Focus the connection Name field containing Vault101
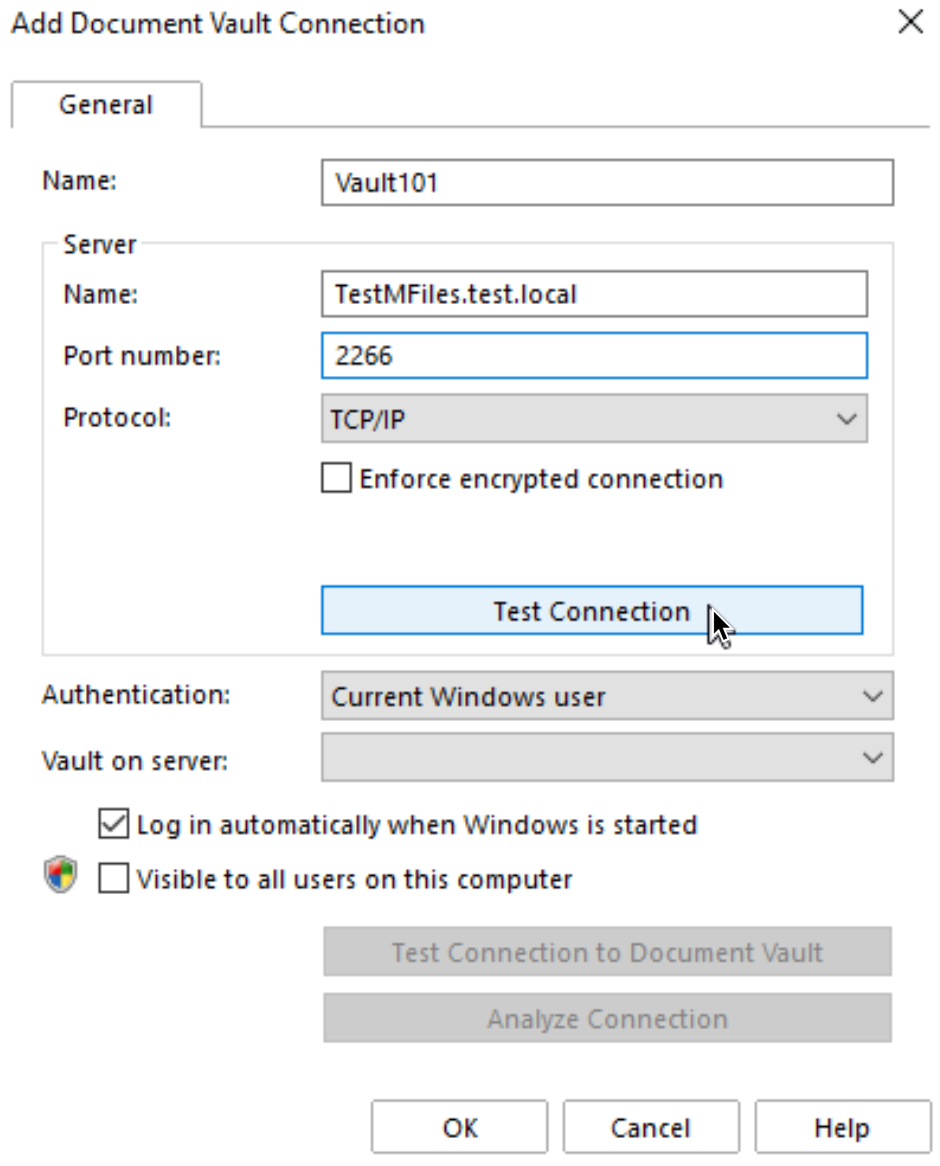 607,182
